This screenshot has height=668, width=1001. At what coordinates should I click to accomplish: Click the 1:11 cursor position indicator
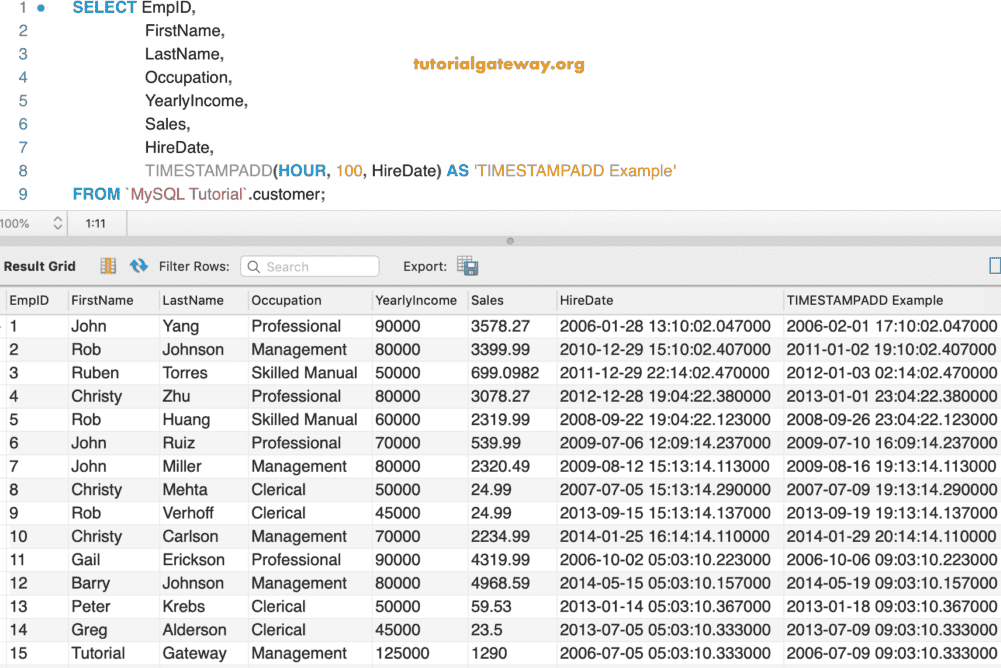[96, 222]
